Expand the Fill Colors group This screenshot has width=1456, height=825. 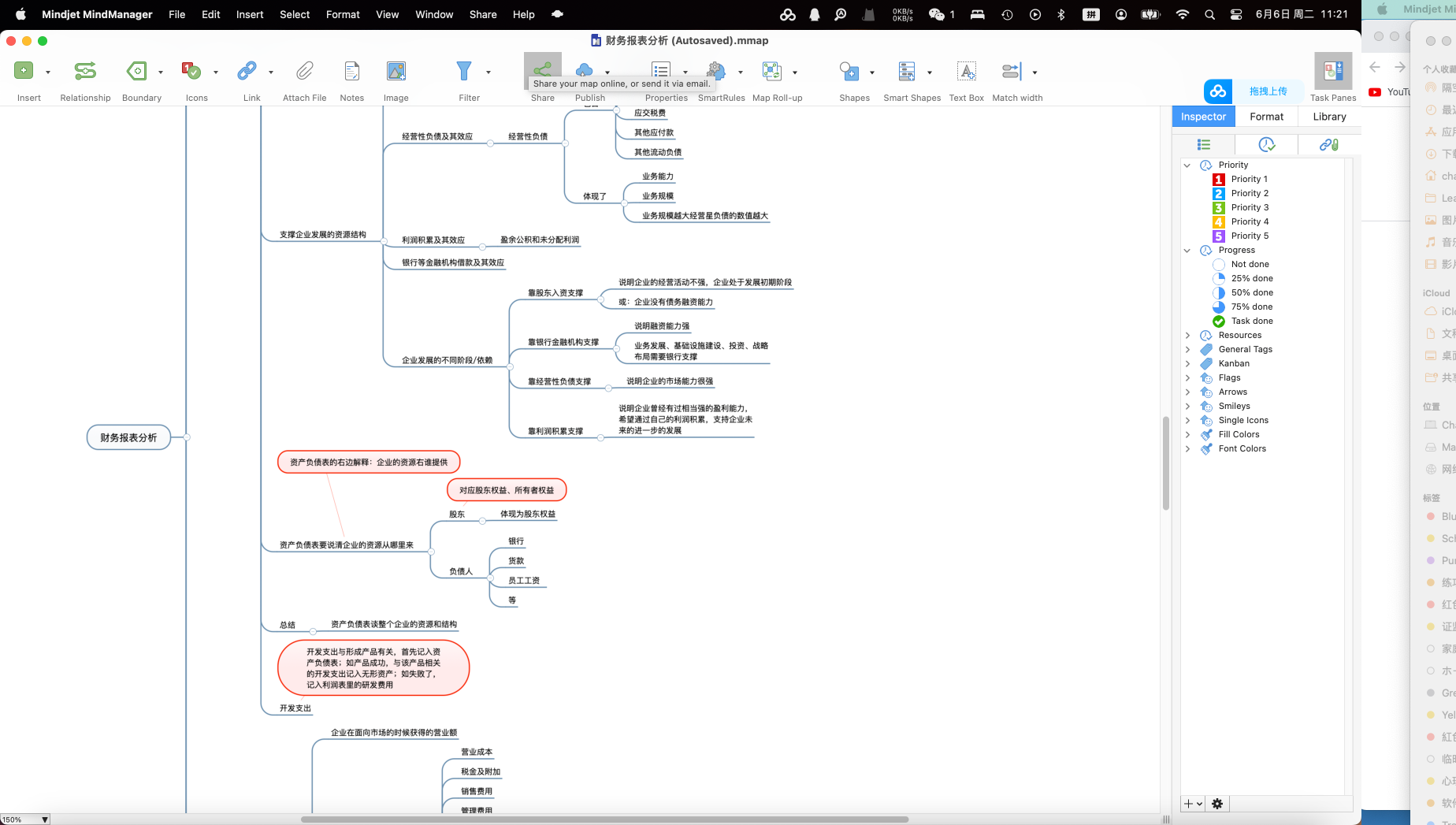[1187, 435]
